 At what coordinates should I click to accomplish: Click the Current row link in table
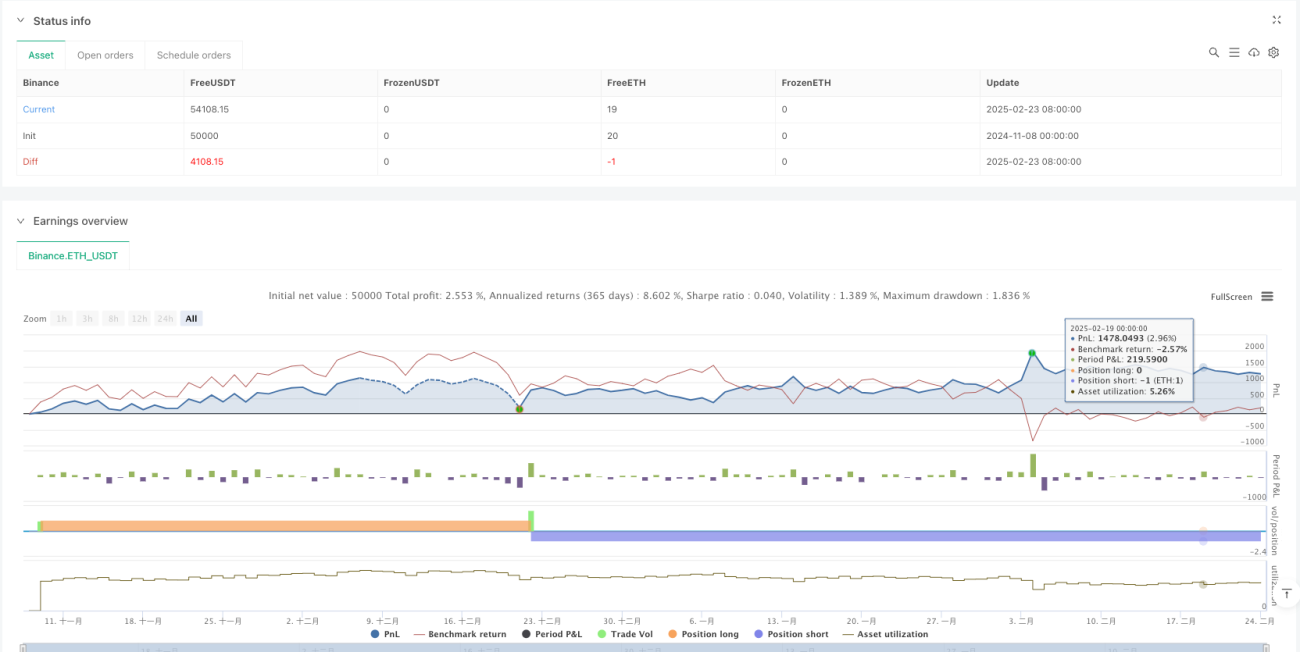click(x=39, y=109)
